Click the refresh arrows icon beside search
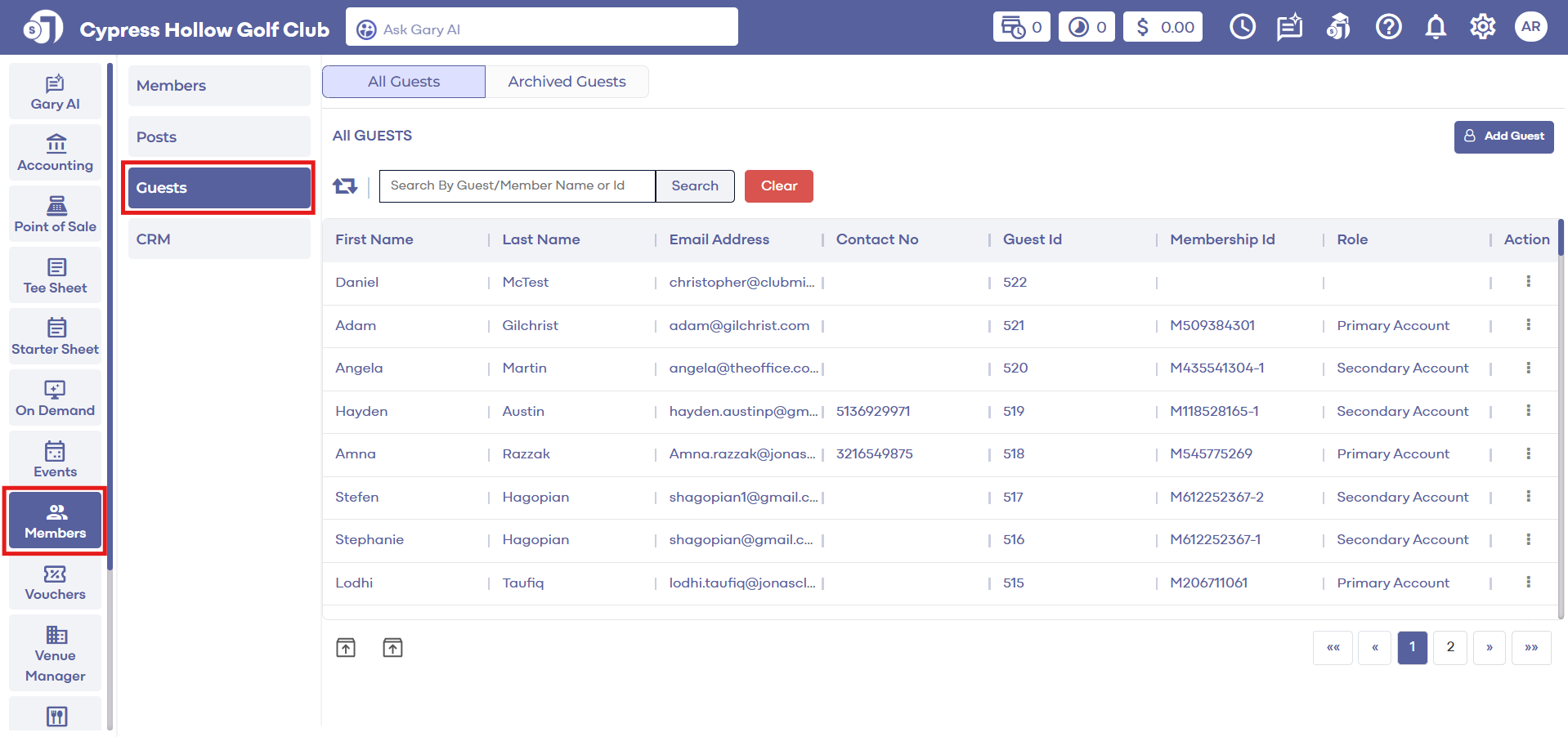Screen dimensions: 1568x737 (345, 186)
